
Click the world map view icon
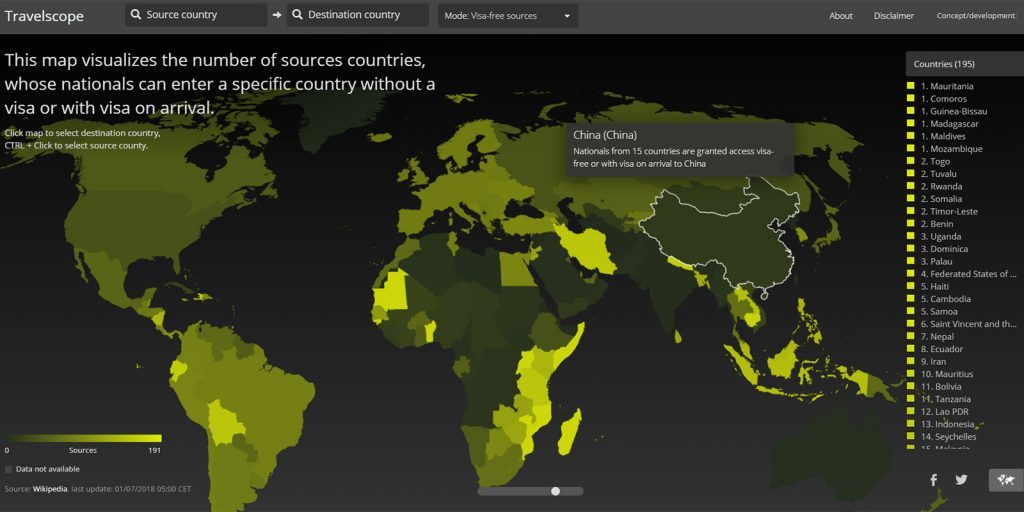(x=1005, y=480)
